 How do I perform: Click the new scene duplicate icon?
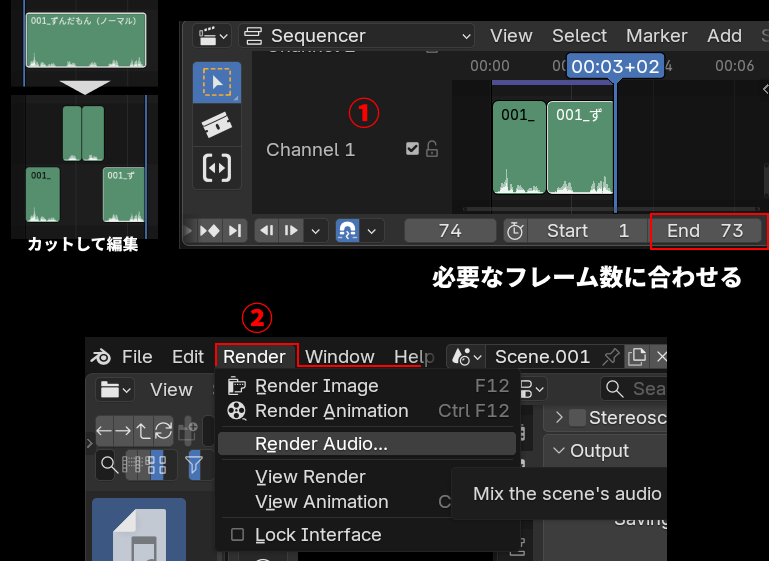[636, 357]
